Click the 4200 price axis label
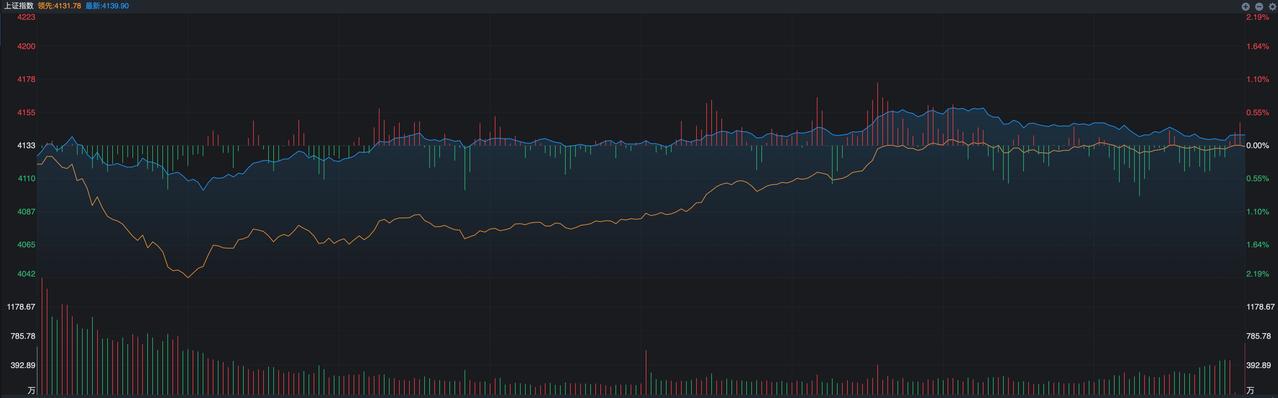The width and height of the screenshot is (1278, 398). (x=27, y=46)
